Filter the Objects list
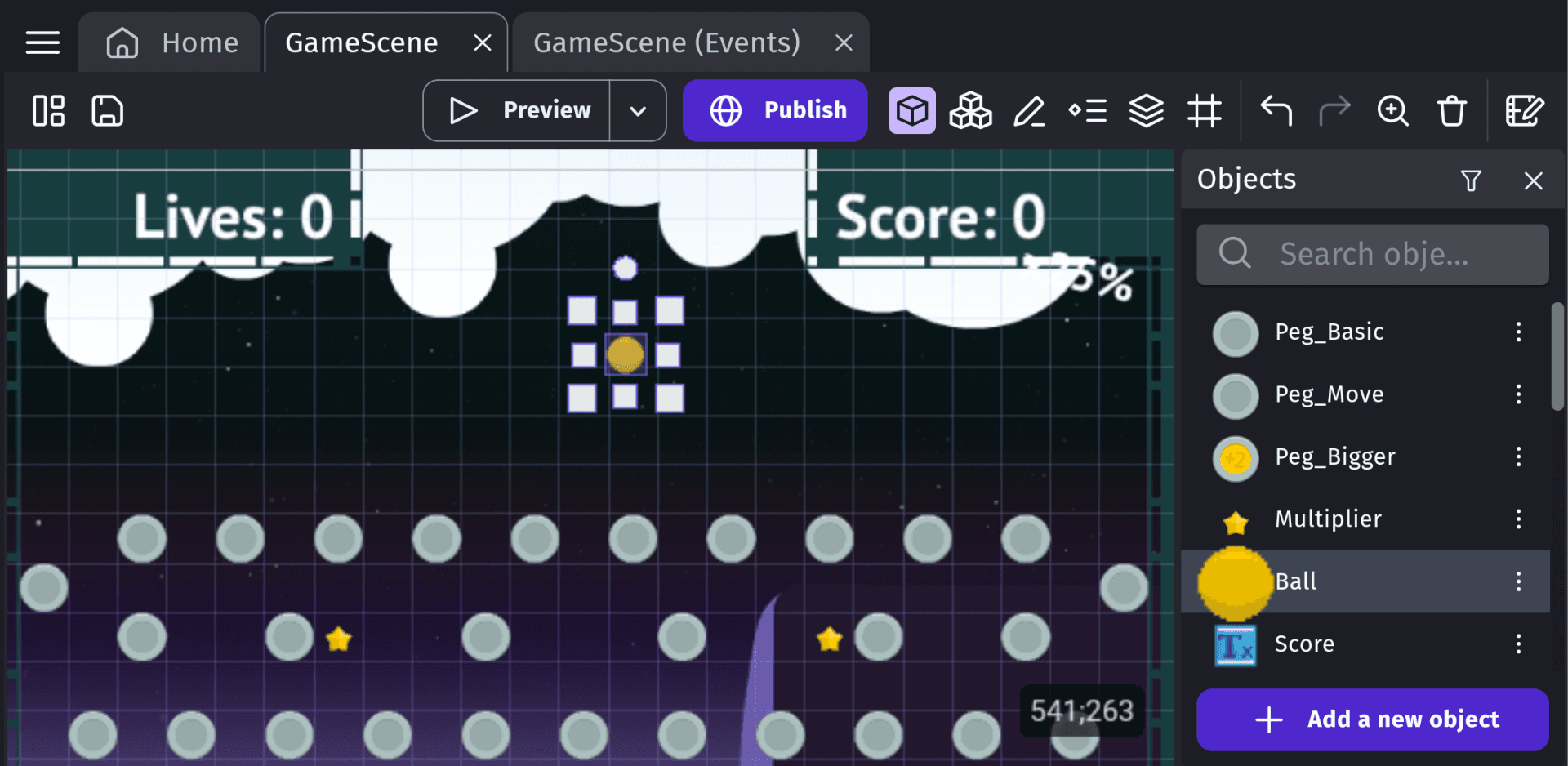This screenshot has height=766, width=1568. pyautogui.click(x=1472, y=180)
